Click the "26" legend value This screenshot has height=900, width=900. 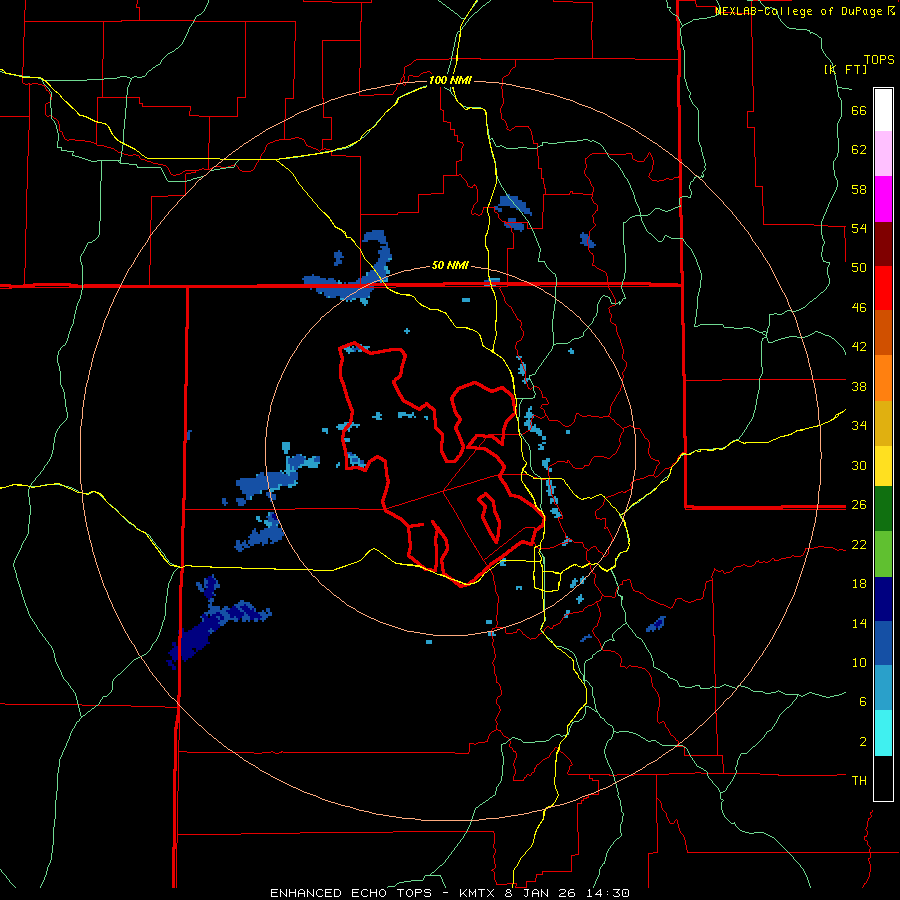tap(859, 505)
